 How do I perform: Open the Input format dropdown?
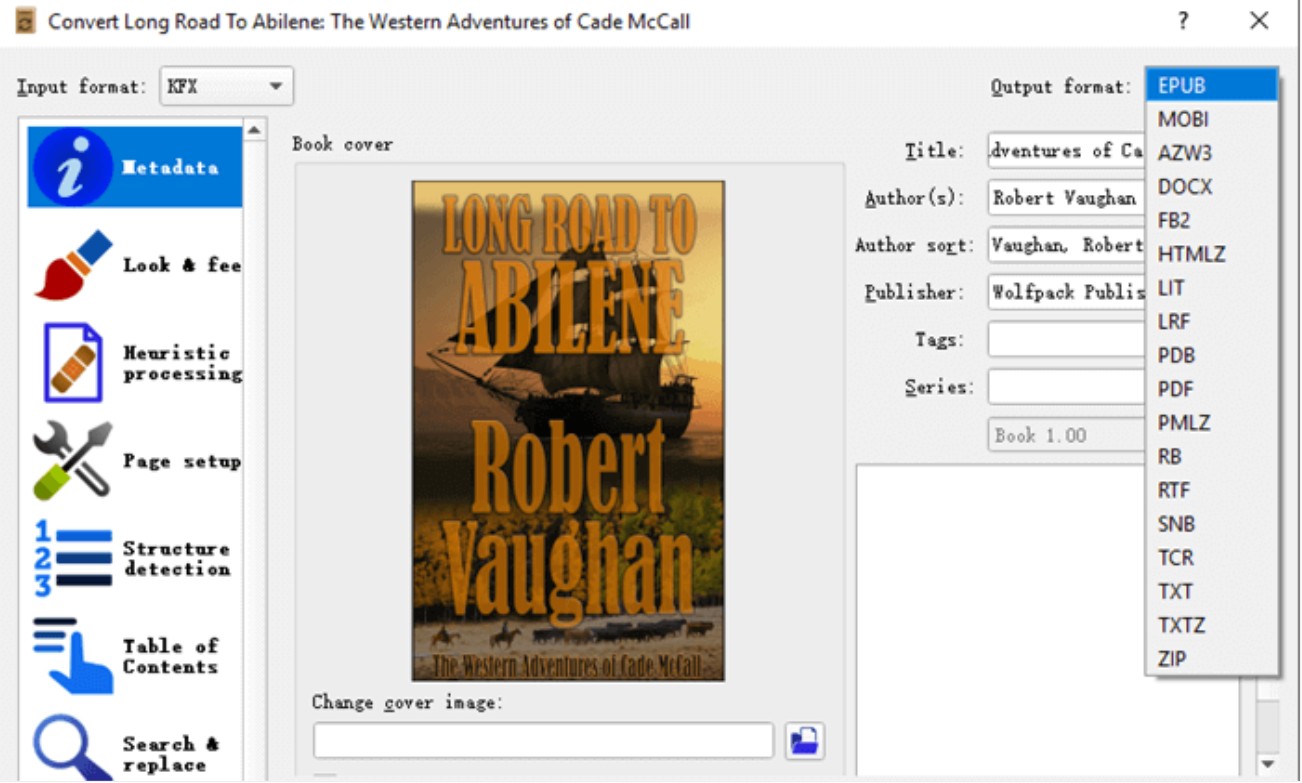point(225,86)
